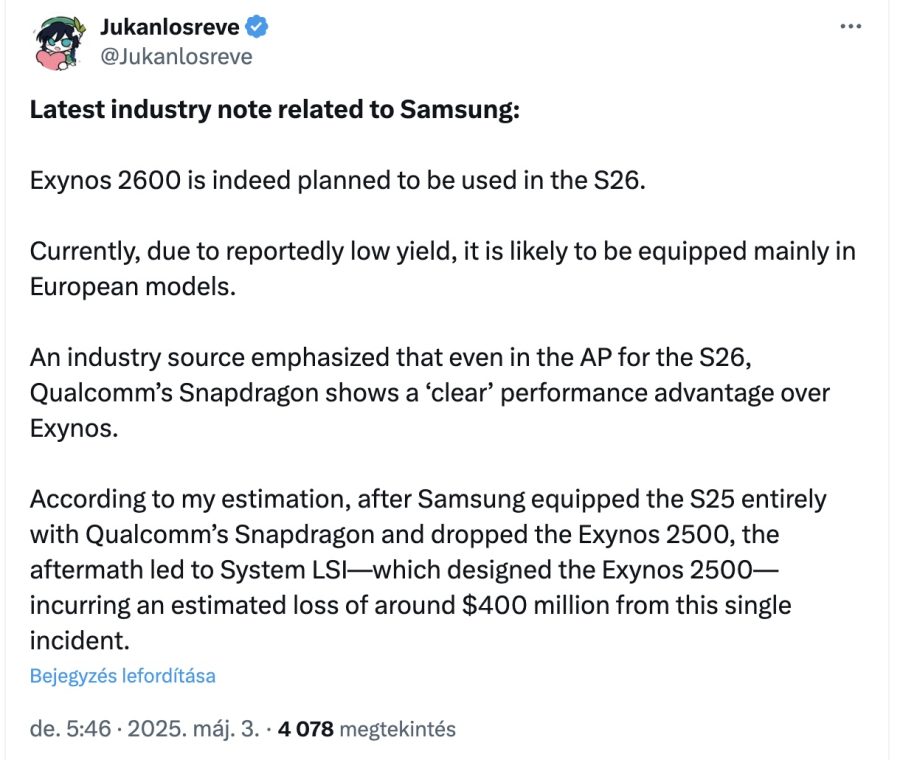The height and width of the screenshot is (760, 900).
Task: Click 'According to my estimation' paragraph start
Action: [x=150, y=498]
